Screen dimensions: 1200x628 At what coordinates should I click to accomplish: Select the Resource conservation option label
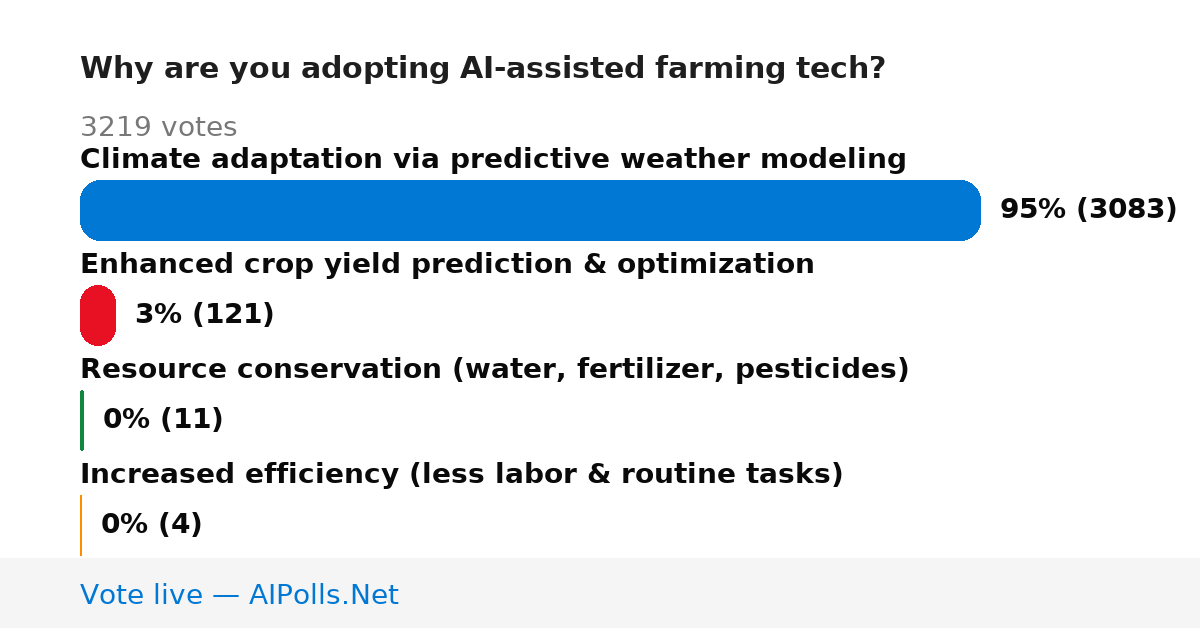[495, 370]
